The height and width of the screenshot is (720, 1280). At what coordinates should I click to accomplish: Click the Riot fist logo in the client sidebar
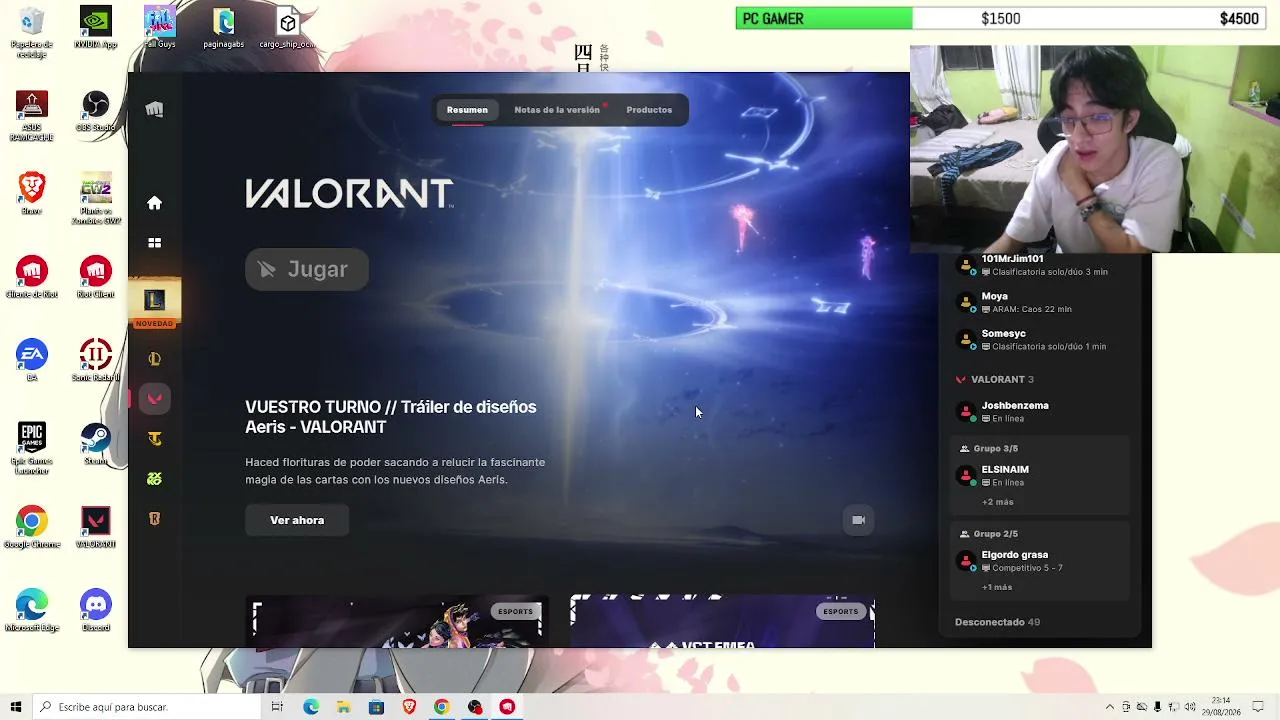154,109
